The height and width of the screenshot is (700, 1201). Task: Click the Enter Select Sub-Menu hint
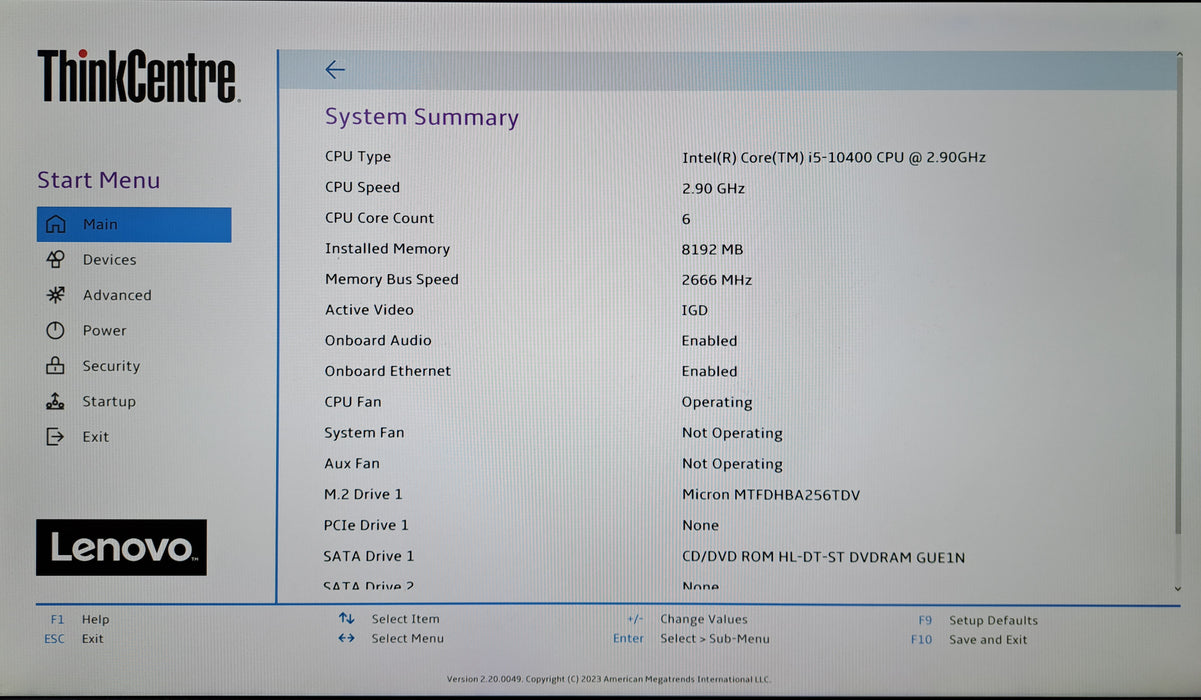pos(691,639)
